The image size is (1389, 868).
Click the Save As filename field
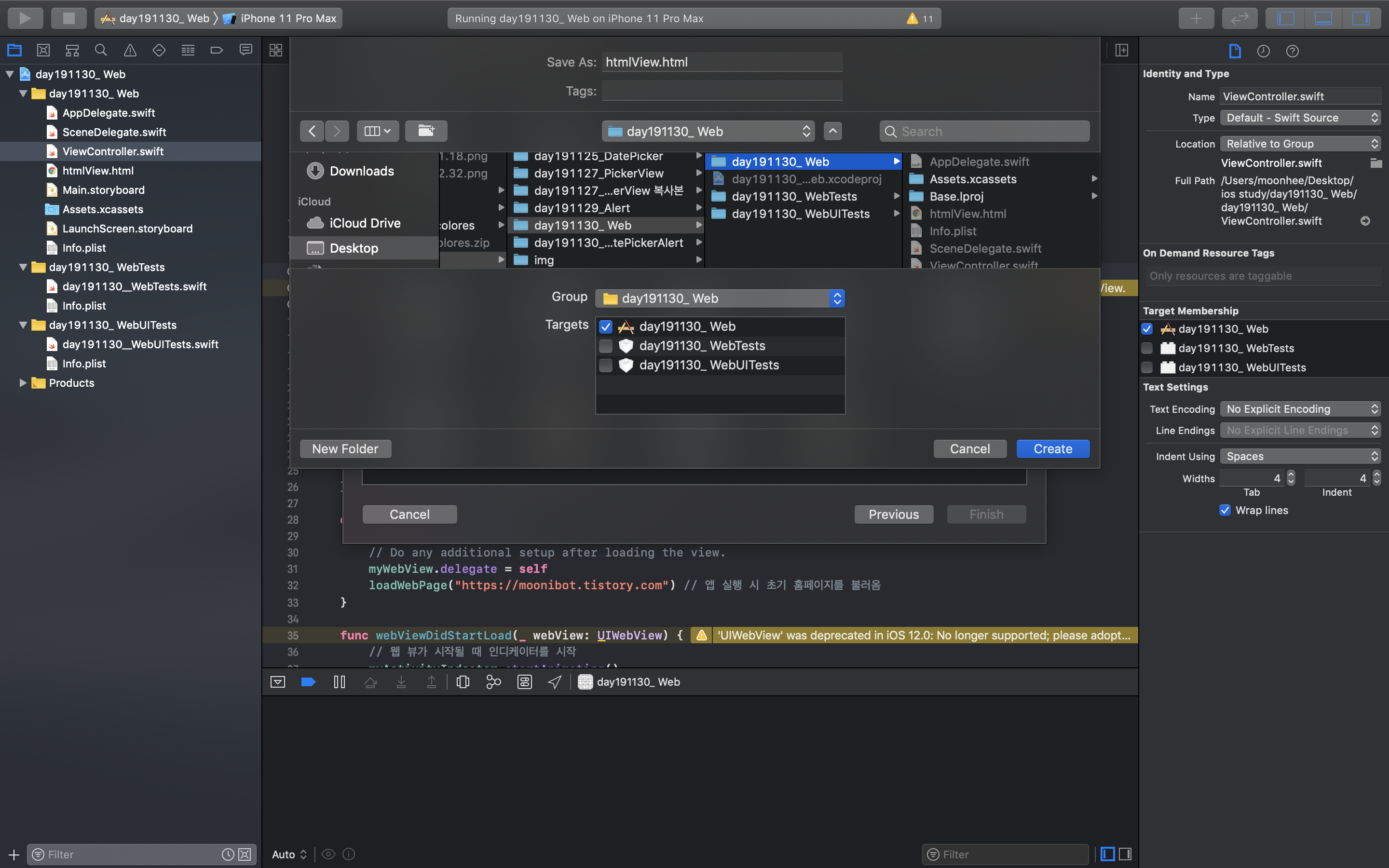coord(722,62)
